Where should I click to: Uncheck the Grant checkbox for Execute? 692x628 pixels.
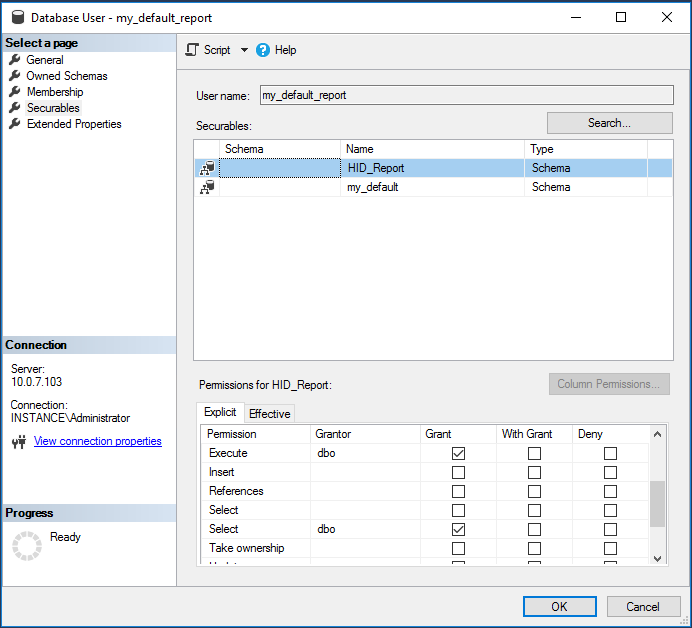tap(458, 453)
